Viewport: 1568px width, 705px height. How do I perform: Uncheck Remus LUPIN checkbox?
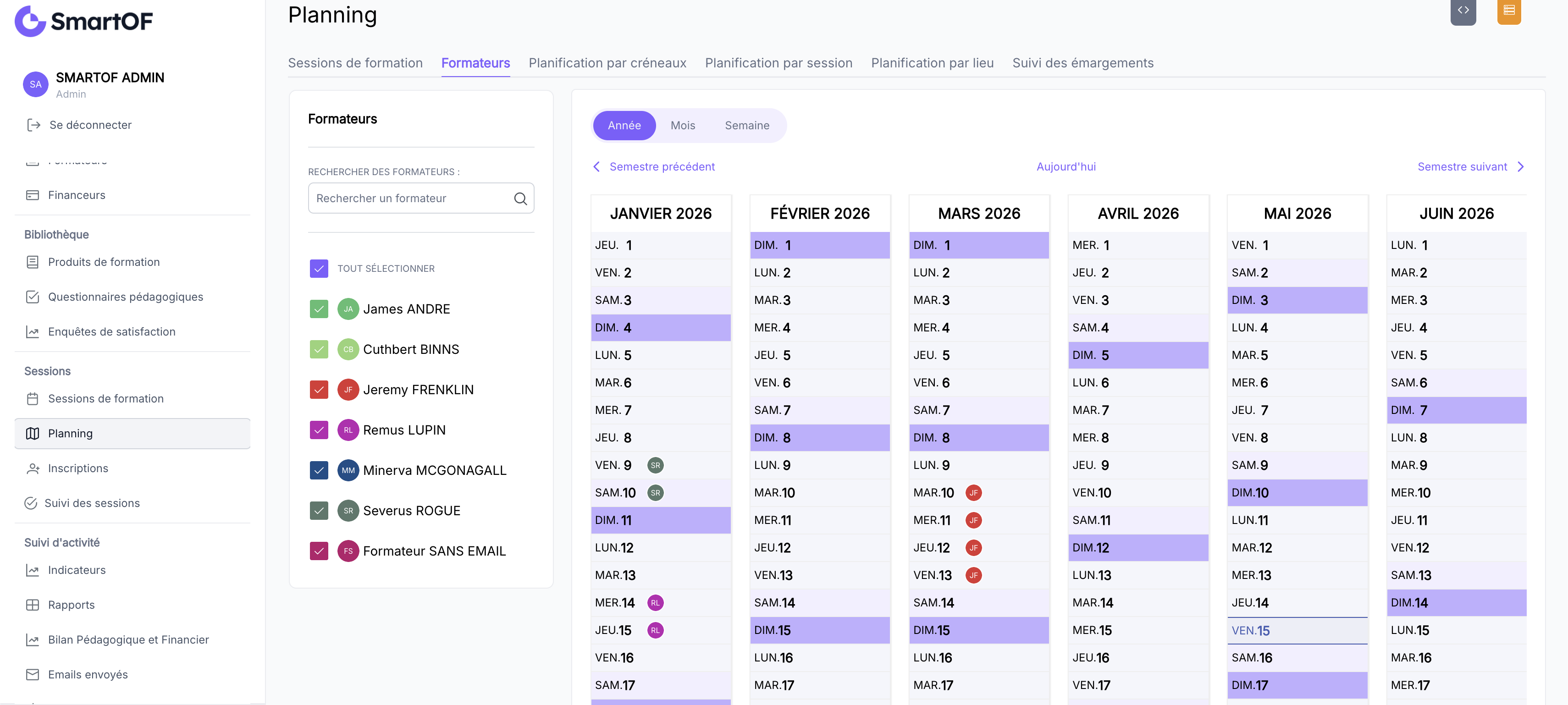pos(319,430)
